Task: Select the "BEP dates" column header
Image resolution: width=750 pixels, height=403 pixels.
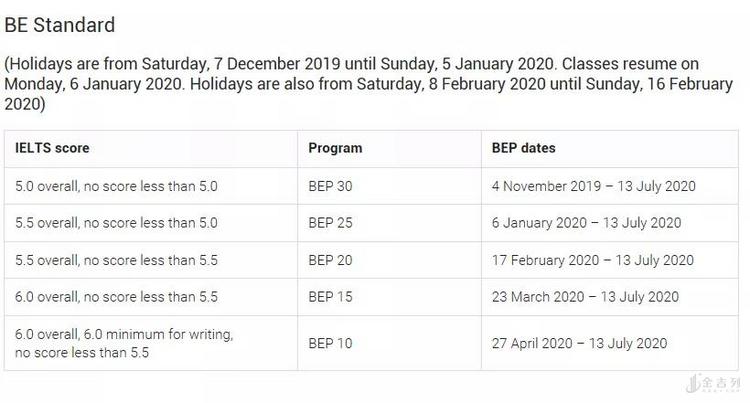Action: click(x=524, y=148)
